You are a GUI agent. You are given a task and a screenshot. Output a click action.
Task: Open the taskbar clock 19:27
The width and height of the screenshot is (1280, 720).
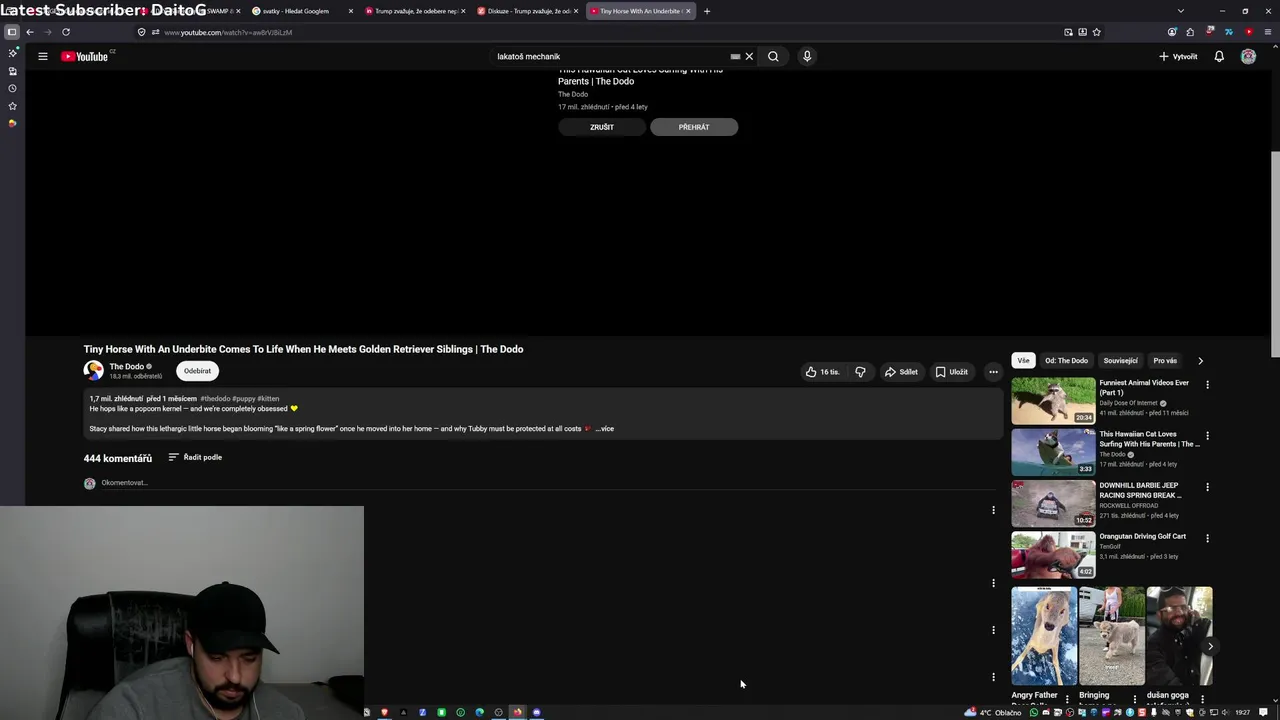[x=1243, y=712]
